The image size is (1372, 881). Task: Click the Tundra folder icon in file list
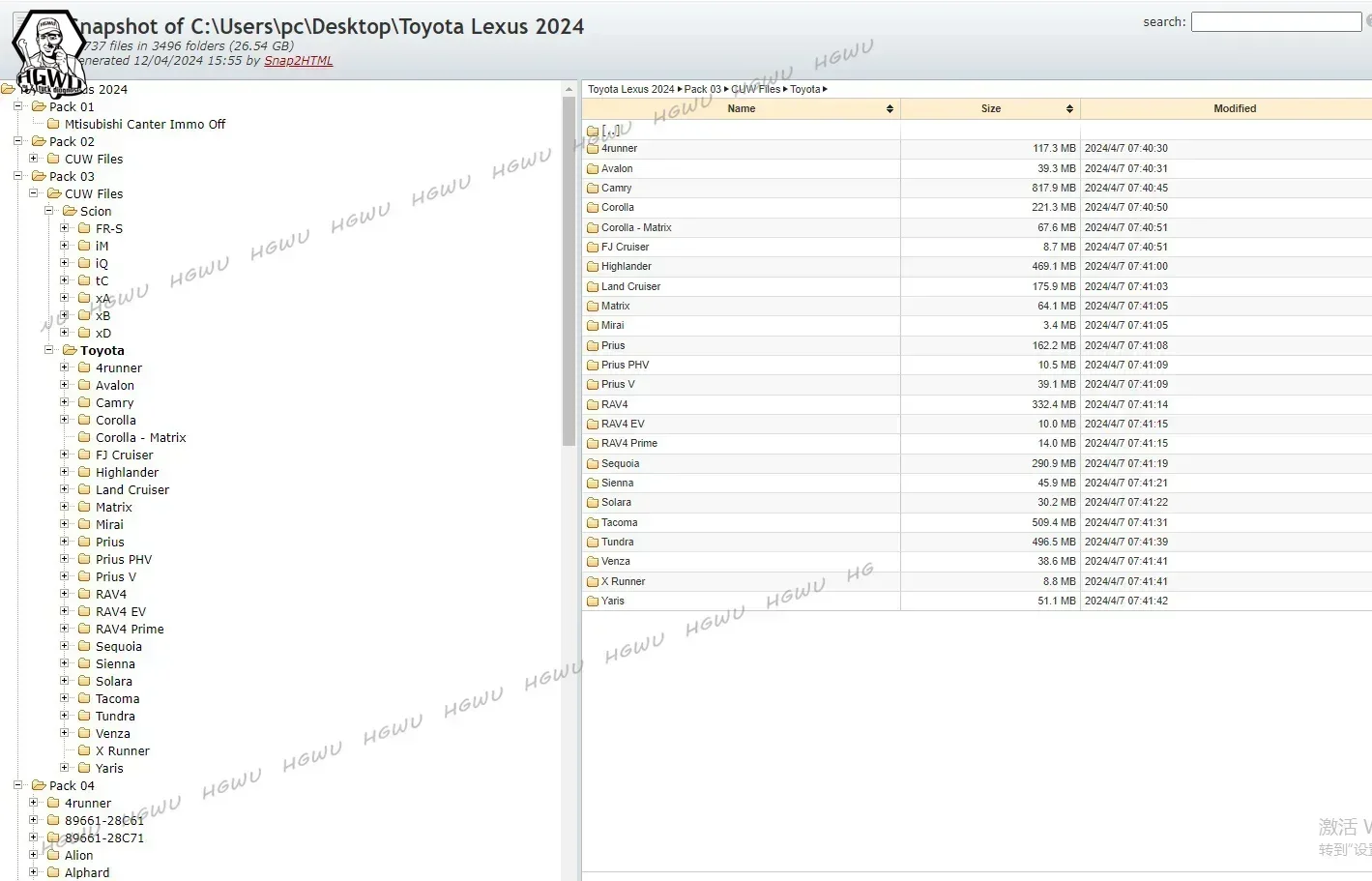point(593,543)
